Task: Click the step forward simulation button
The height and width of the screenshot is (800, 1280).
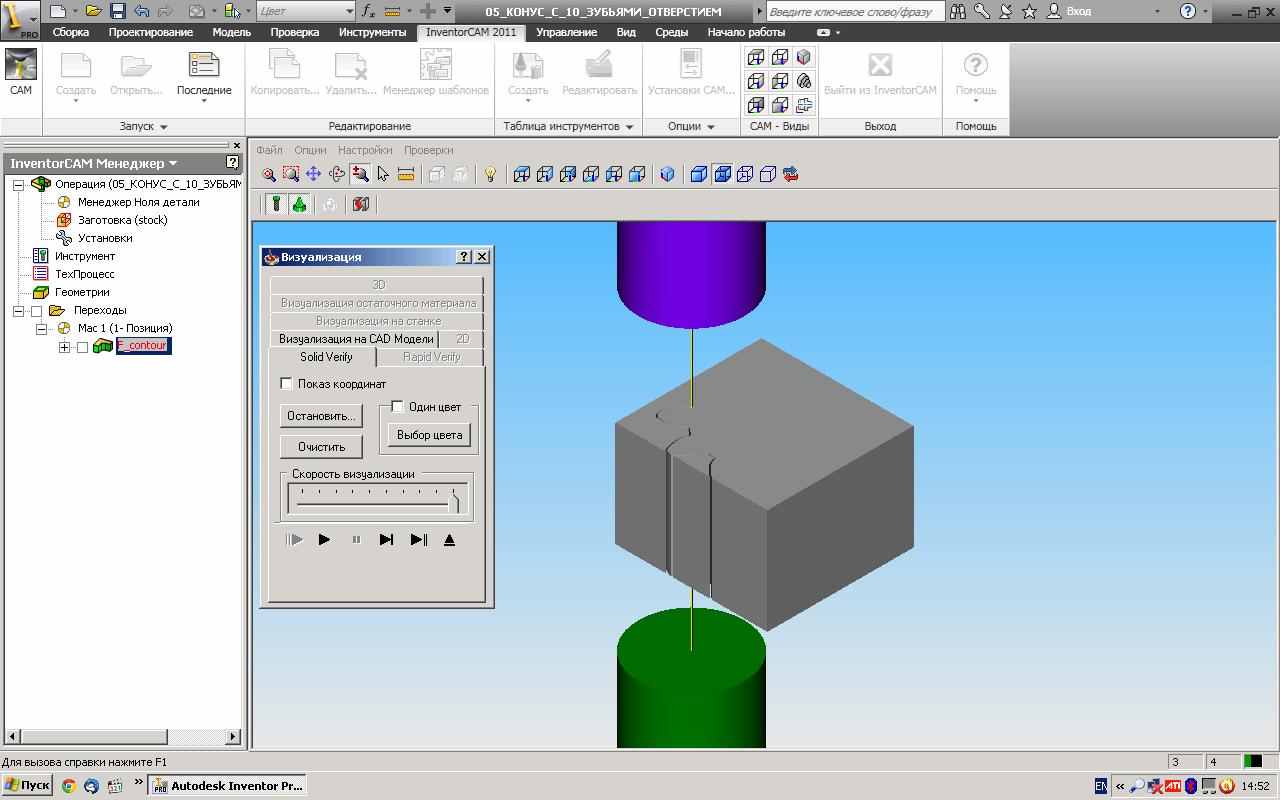Action: [386, 540]
